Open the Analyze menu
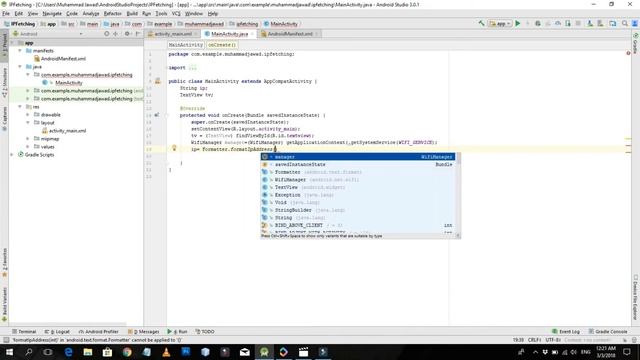 (91, 13)
